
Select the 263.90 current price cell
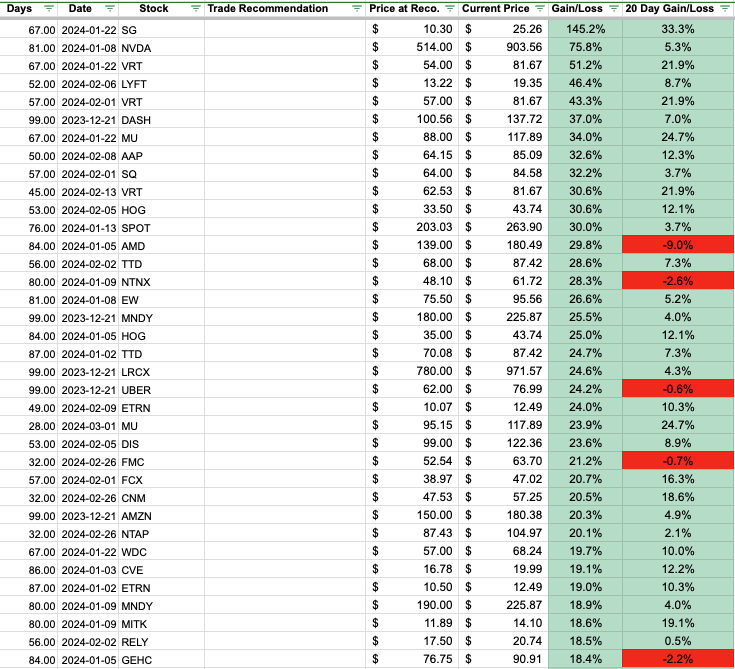click(503, 227)
